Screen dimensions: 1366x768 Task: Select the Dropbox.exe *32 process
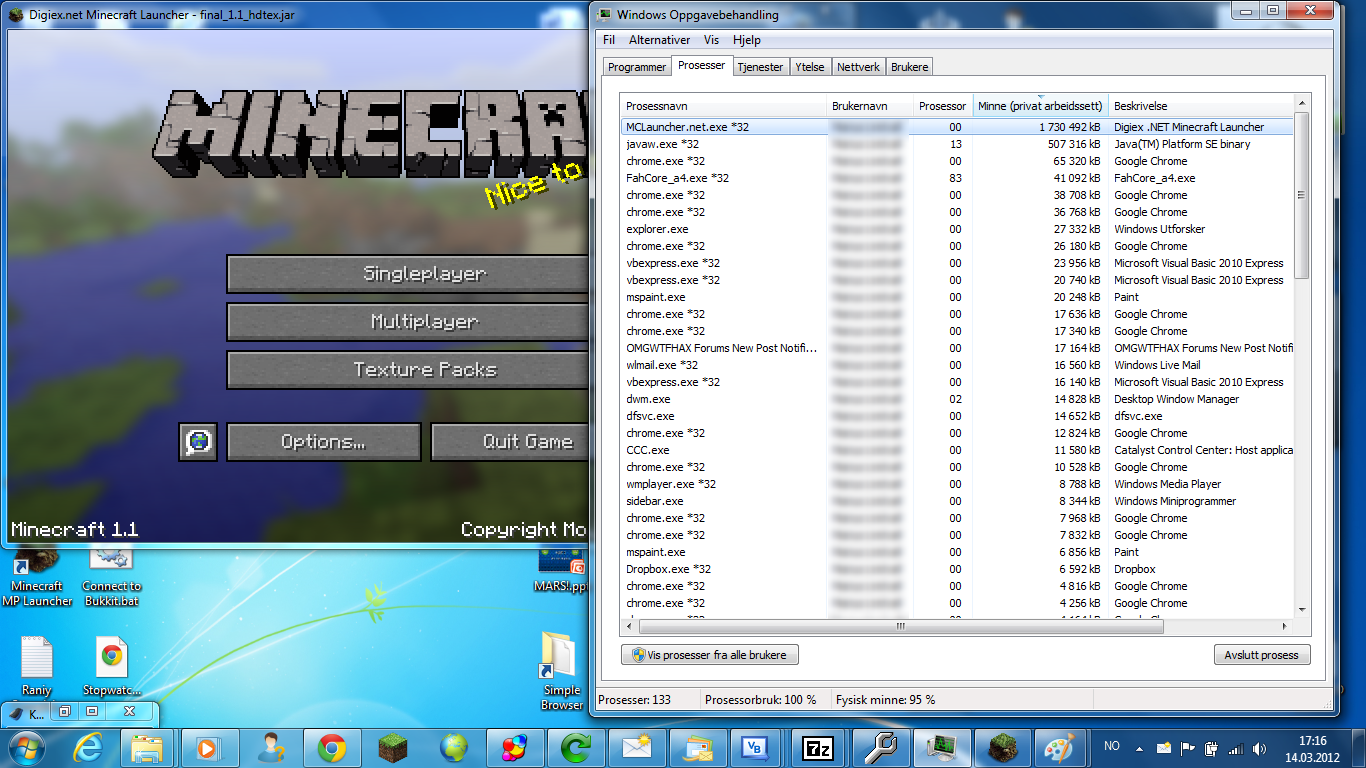tap(957, 569)
